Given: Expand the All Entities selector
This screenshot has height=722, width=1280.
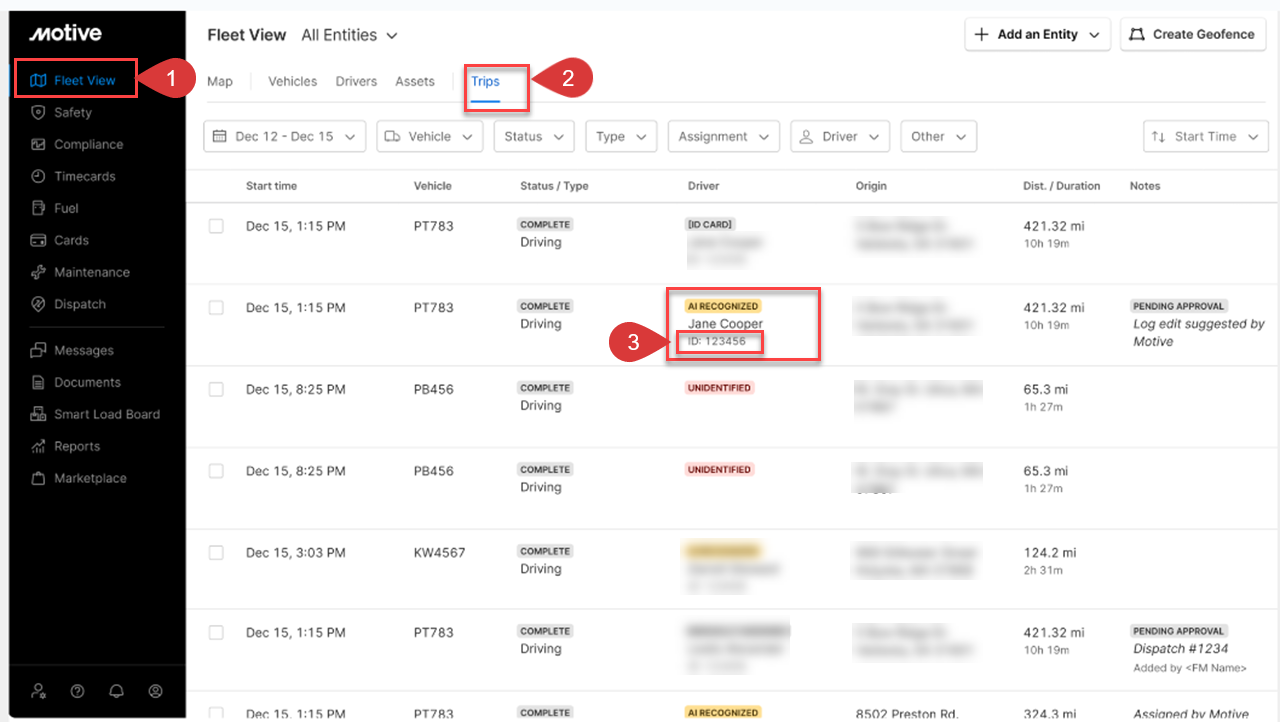Looking at the screenshot, I should click(x=349, y=35).
